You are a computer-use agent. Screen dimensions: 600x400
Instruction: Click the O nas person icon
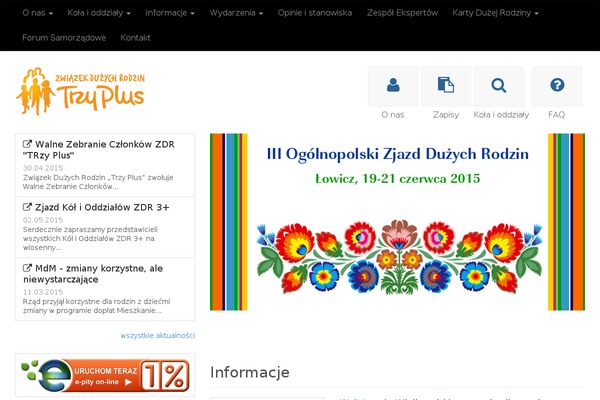tap(393, 86)
